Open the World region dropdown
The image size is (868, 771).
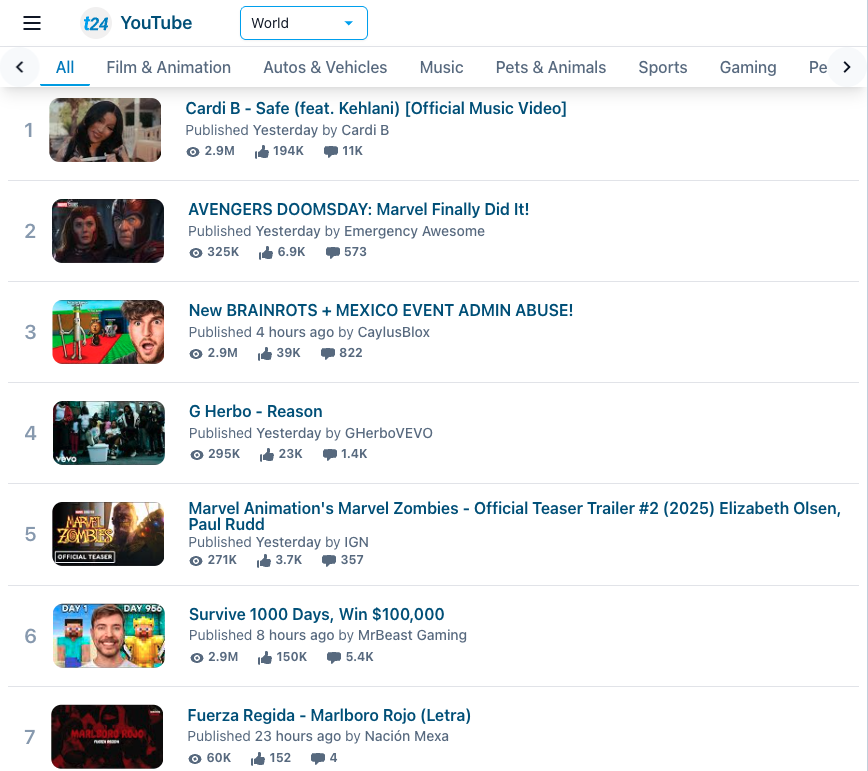[303, 23]
